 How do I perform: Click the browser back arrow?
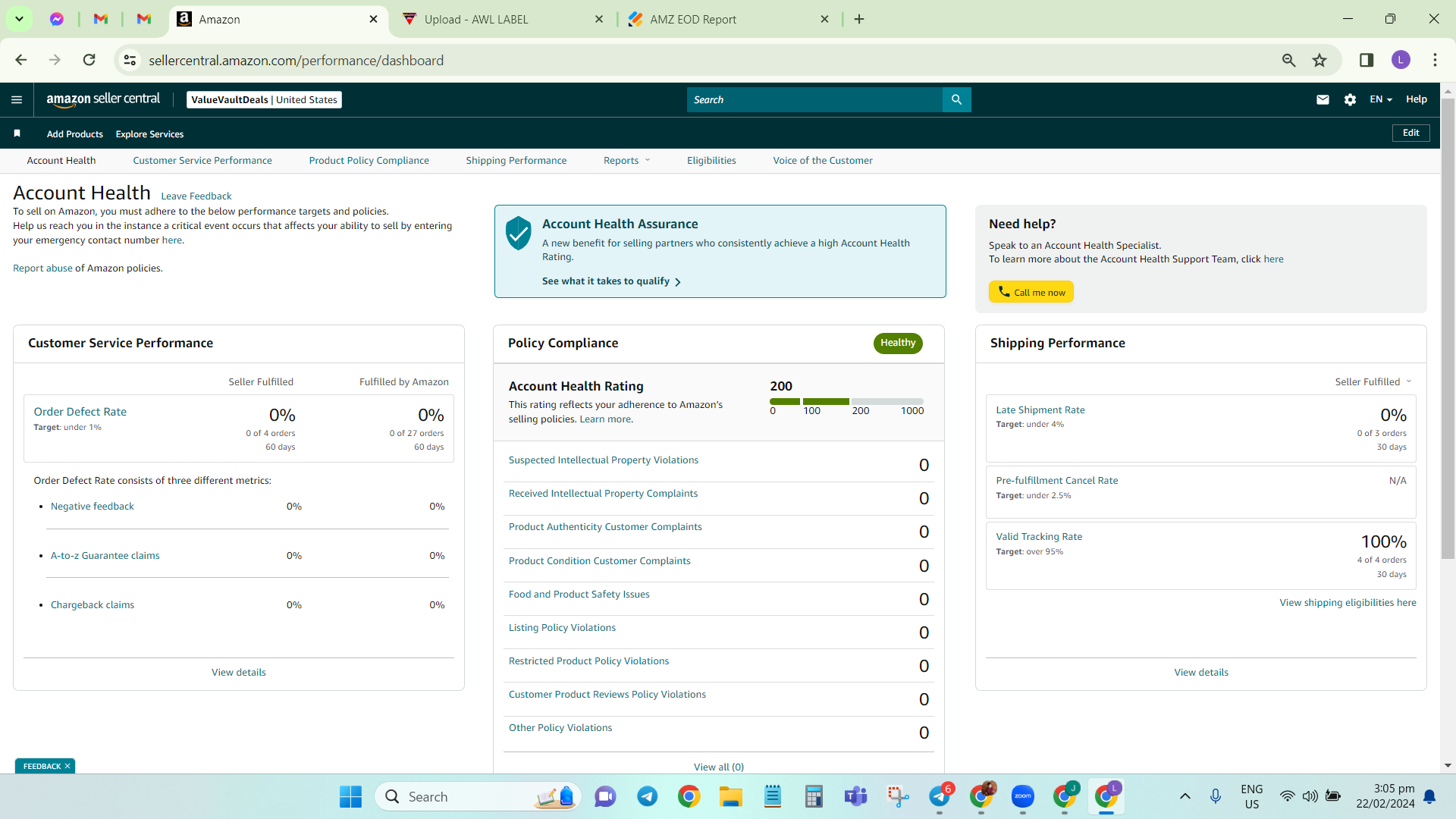click(x=21, y=60)
